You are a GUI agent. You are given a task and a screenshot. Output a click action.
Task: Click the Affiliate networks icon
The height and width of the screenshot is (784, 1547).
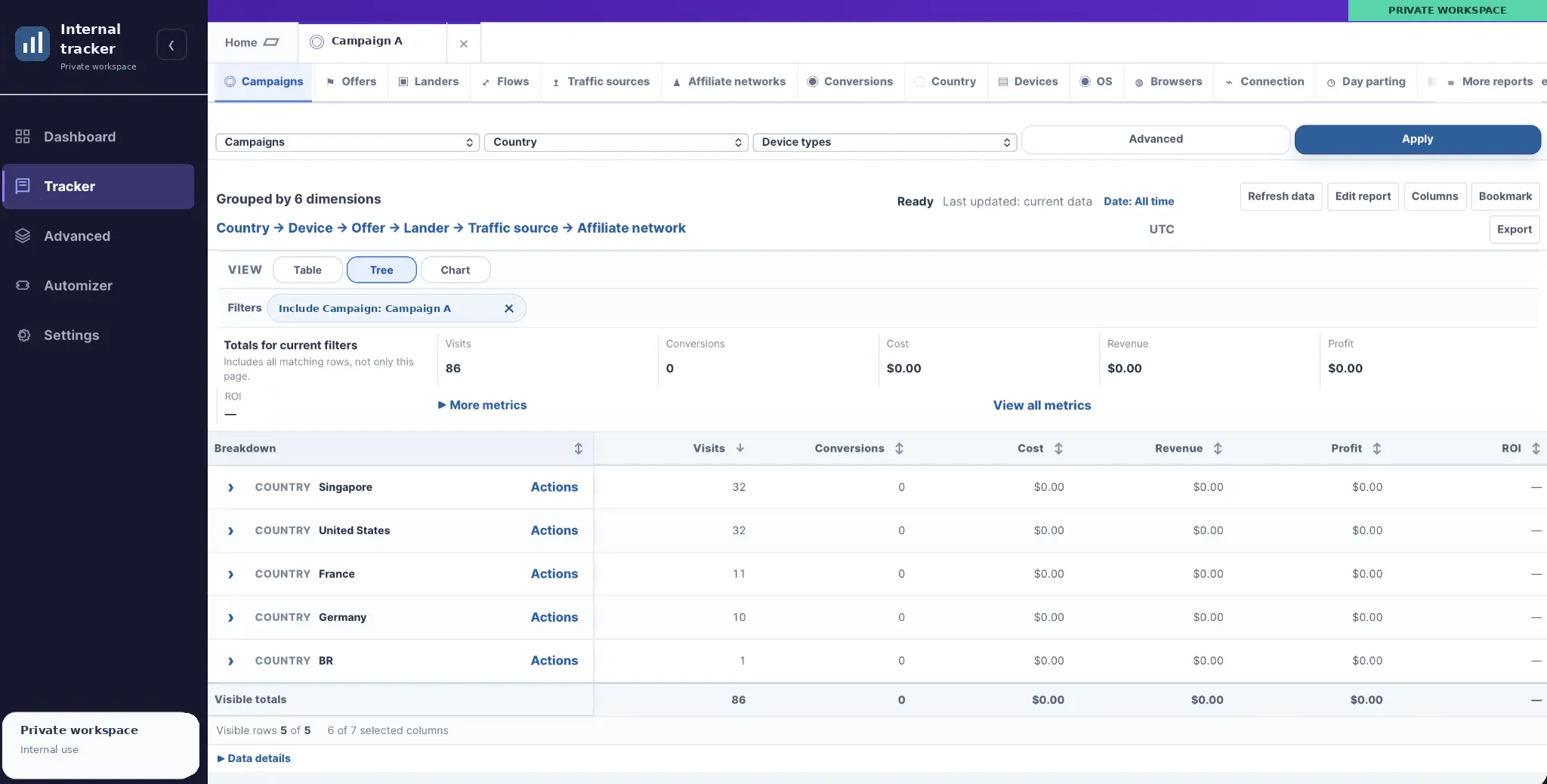677,82
